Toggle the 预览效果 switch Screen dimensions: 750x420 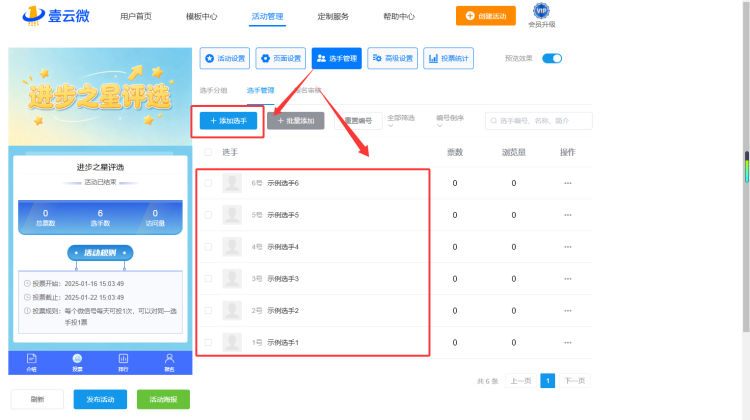pos(552,58)
